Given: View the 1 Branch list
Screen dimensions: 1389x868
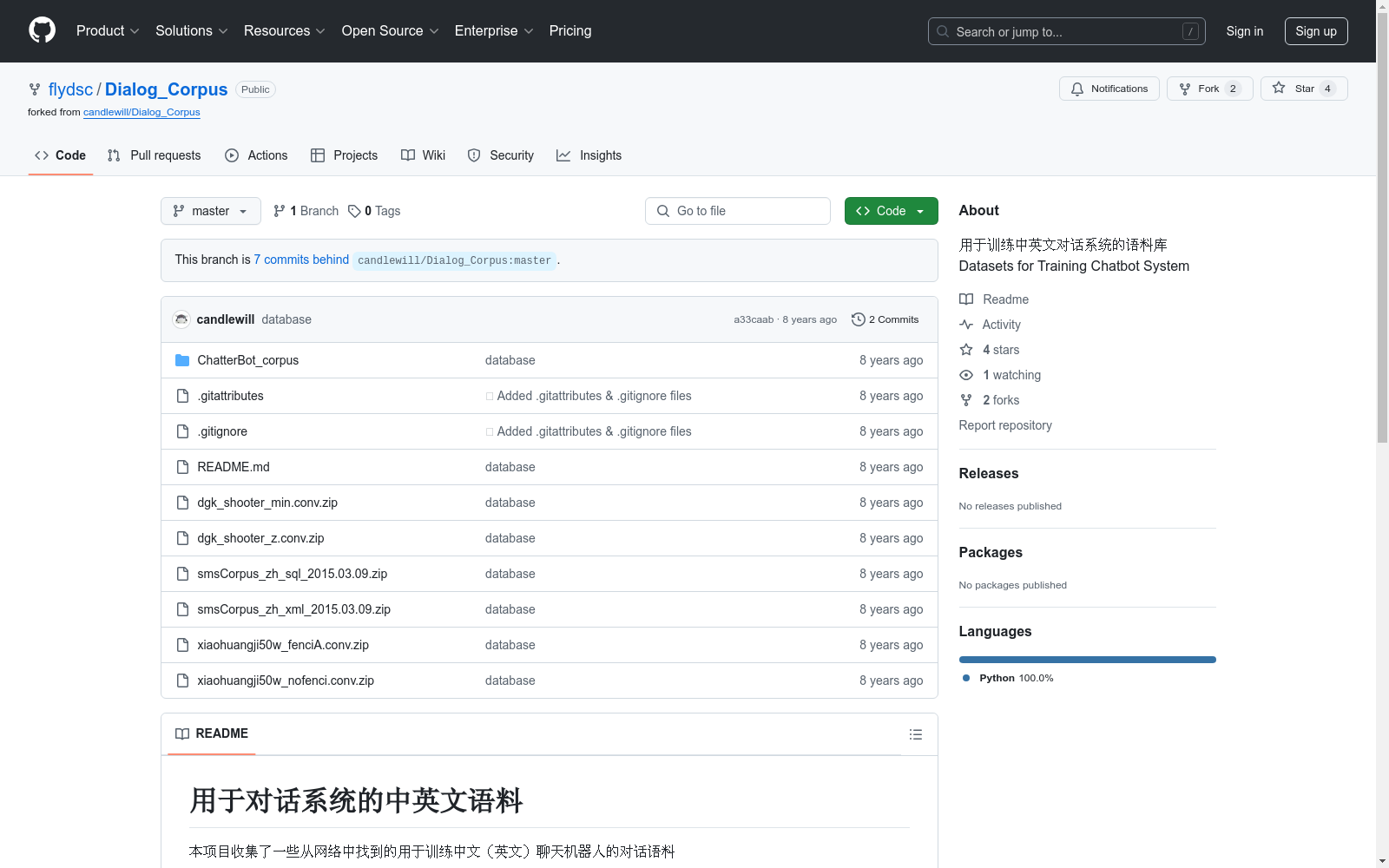Looking at the screenshot, I should click(306, 211).
